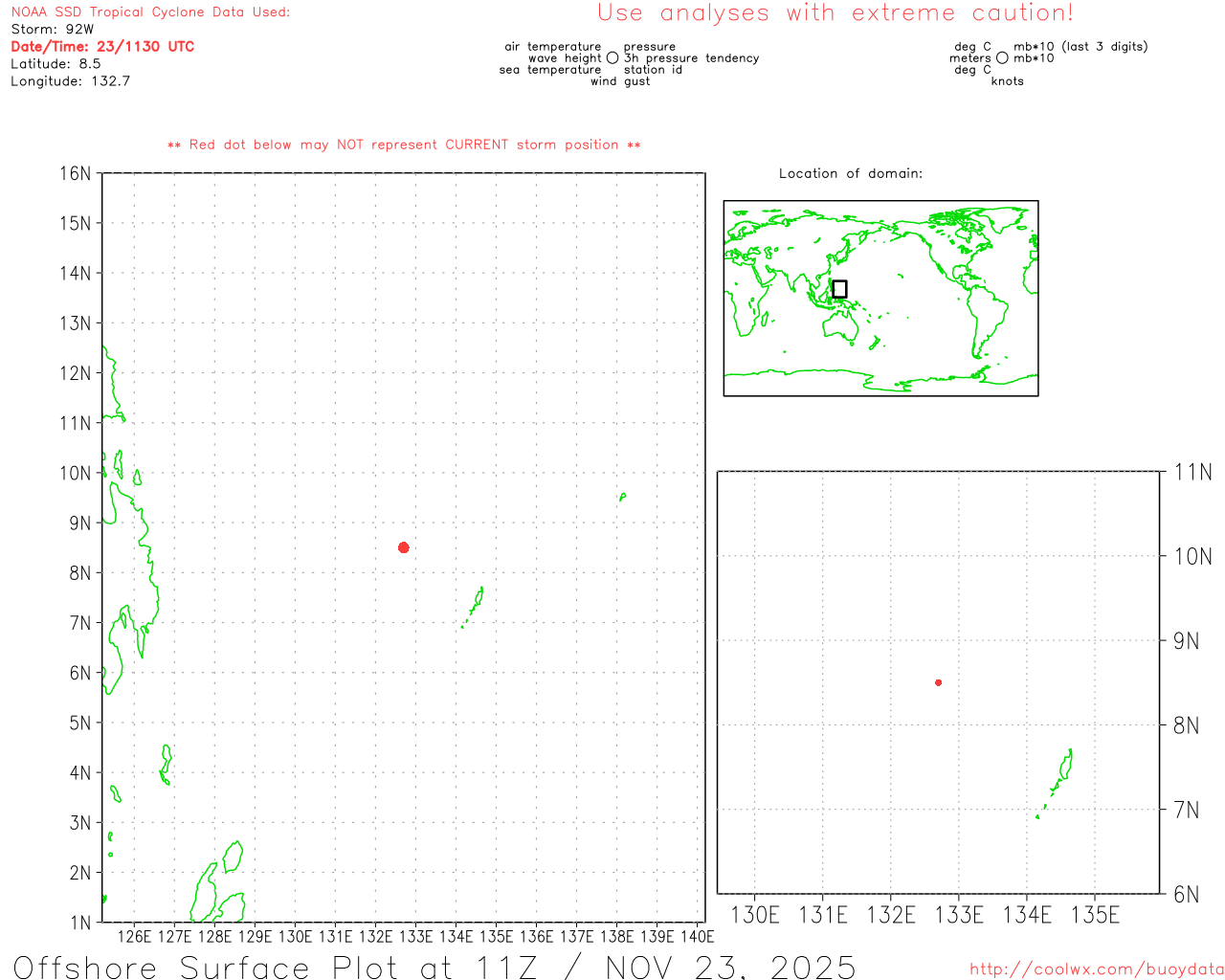Click the red dot position disclaimer text

click(404, 145)
